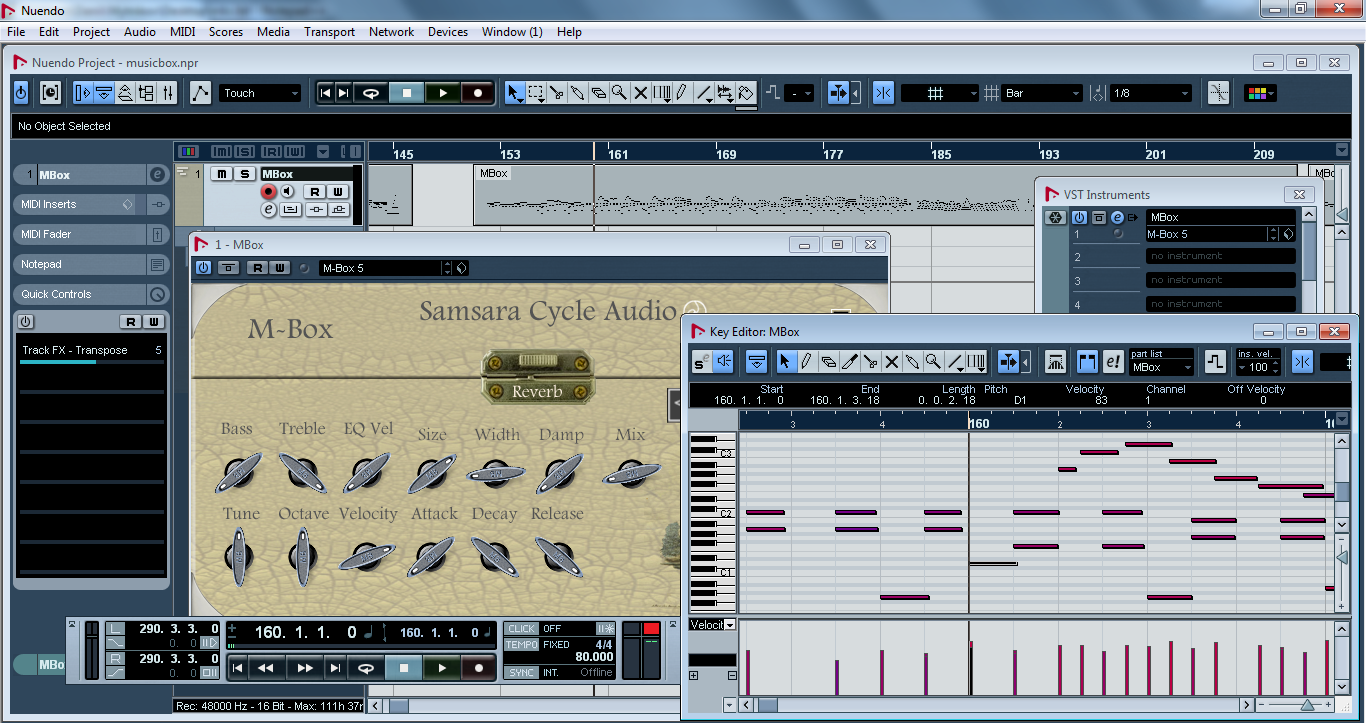Screen dimensions: 1366x723
Task: Open Touch automation mode dropdown
Action: [260, 93]
